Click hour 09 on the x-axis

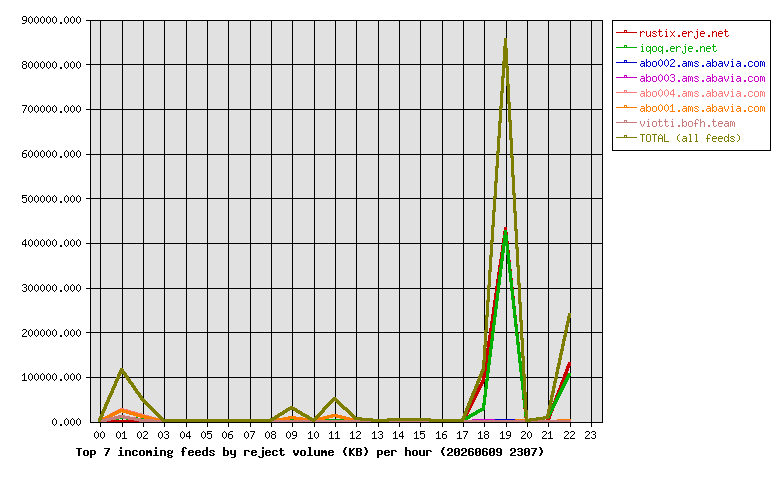(292, 435)
